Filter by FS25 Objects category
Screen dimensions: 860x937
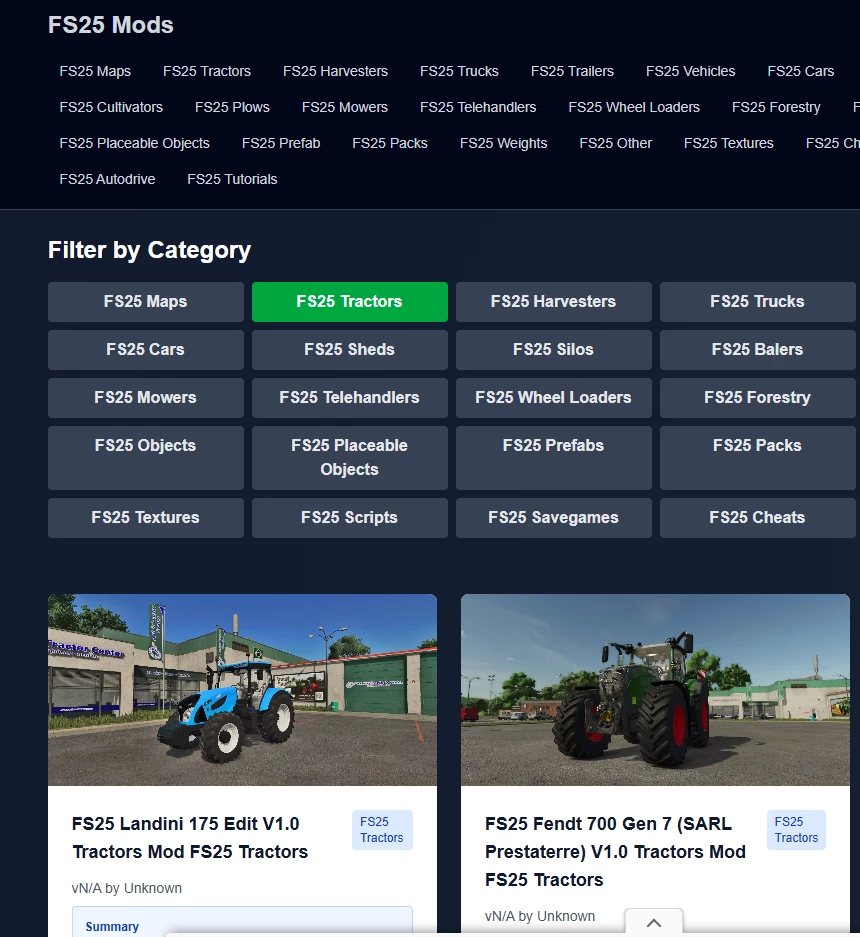coord(146,458)
